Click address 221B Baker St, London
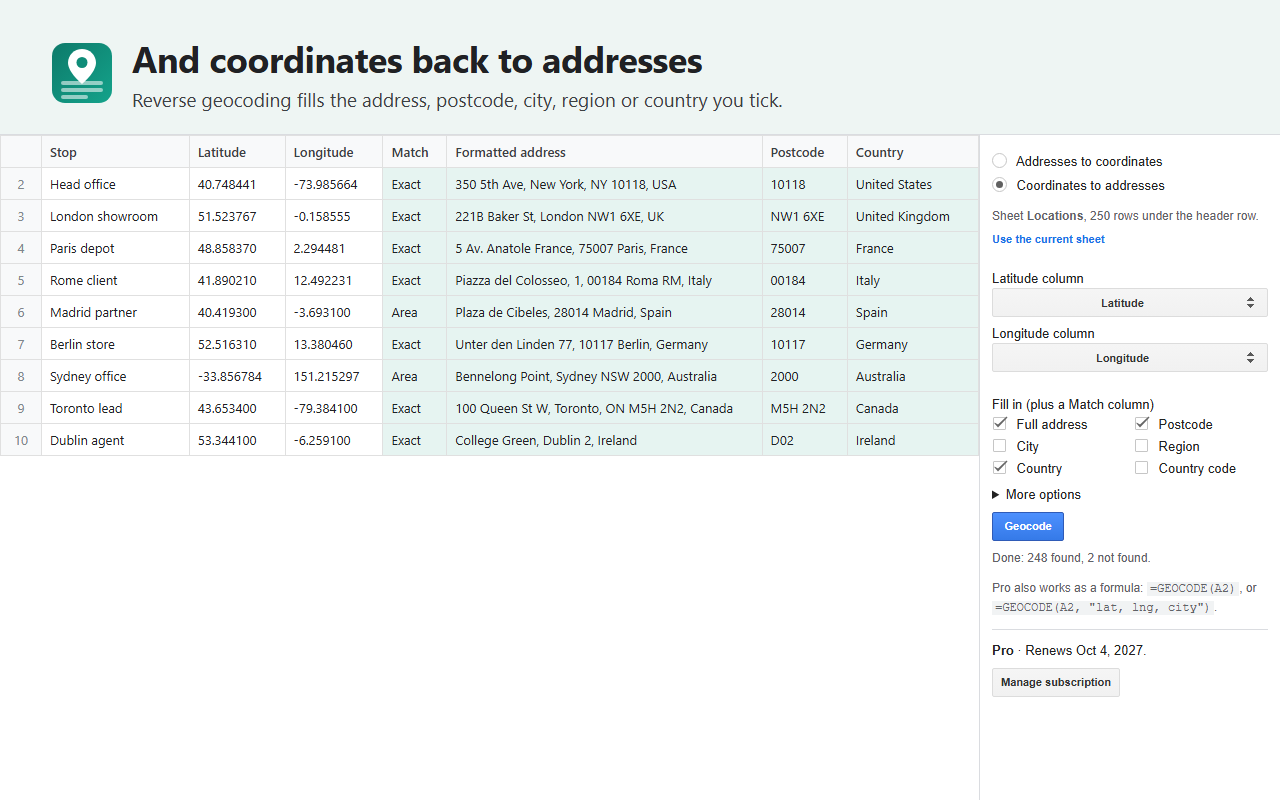 coord(604,216)
